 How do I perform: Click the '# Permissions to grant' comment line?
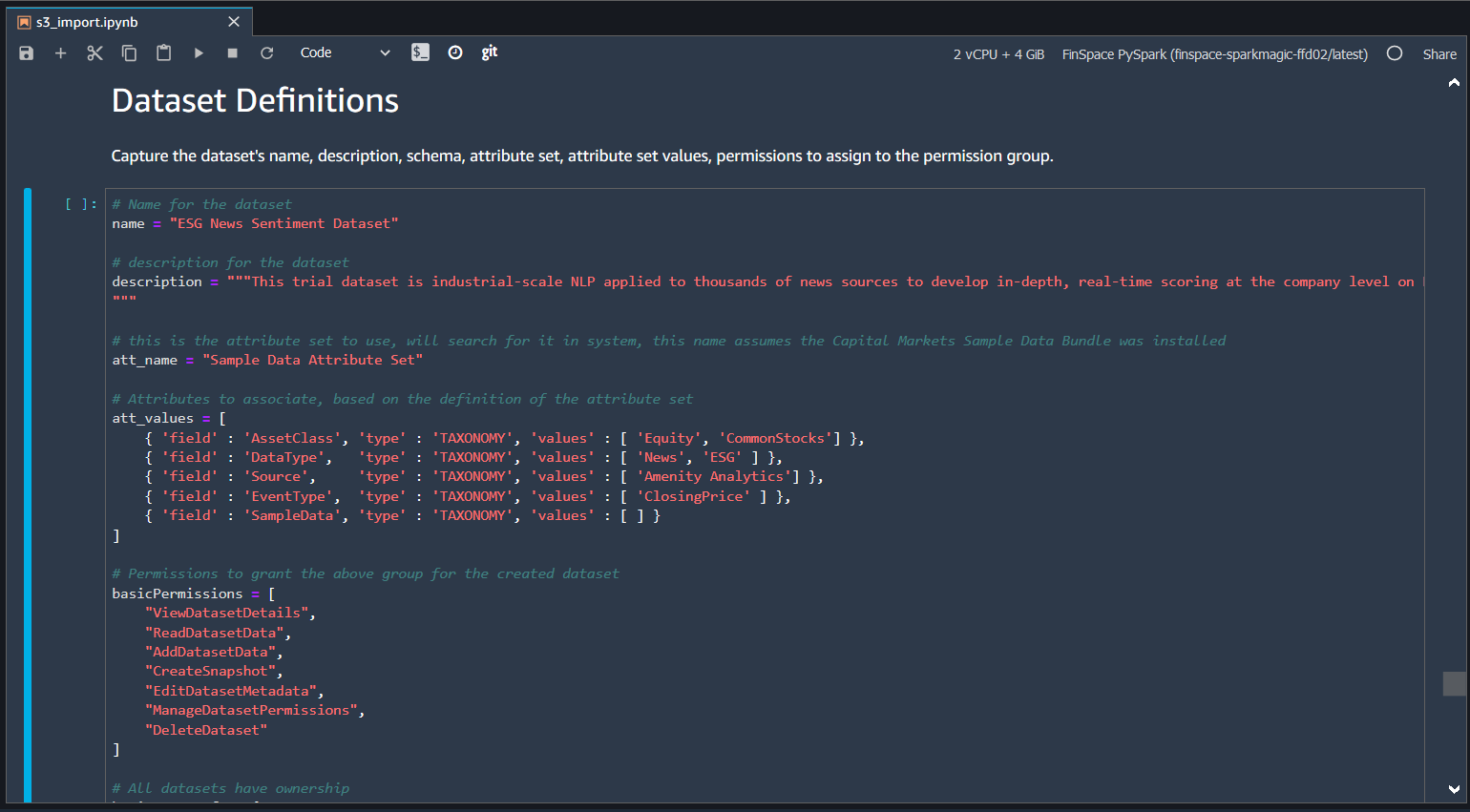click(x=366, y=573)
